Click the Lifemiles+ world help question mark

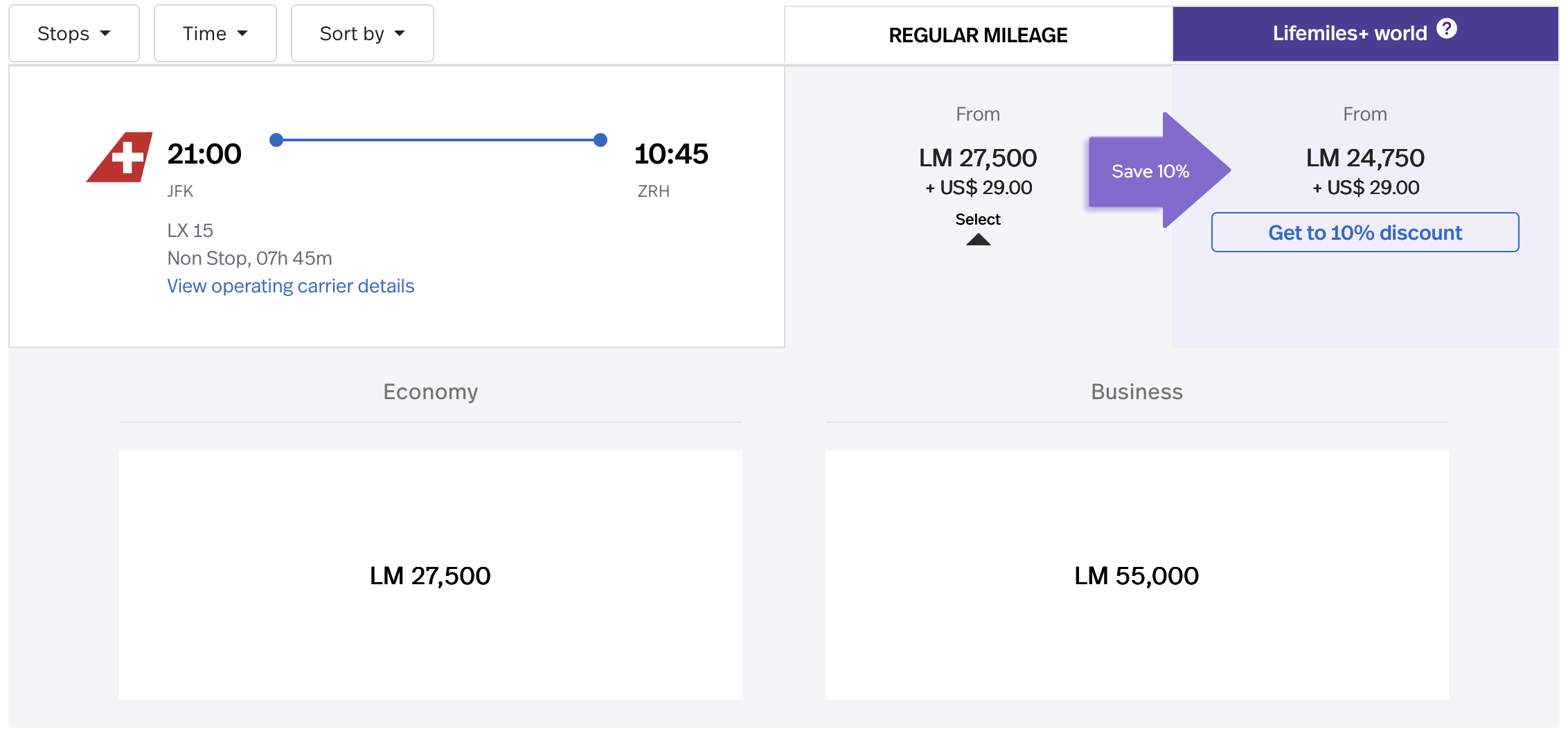point(1446,29)
